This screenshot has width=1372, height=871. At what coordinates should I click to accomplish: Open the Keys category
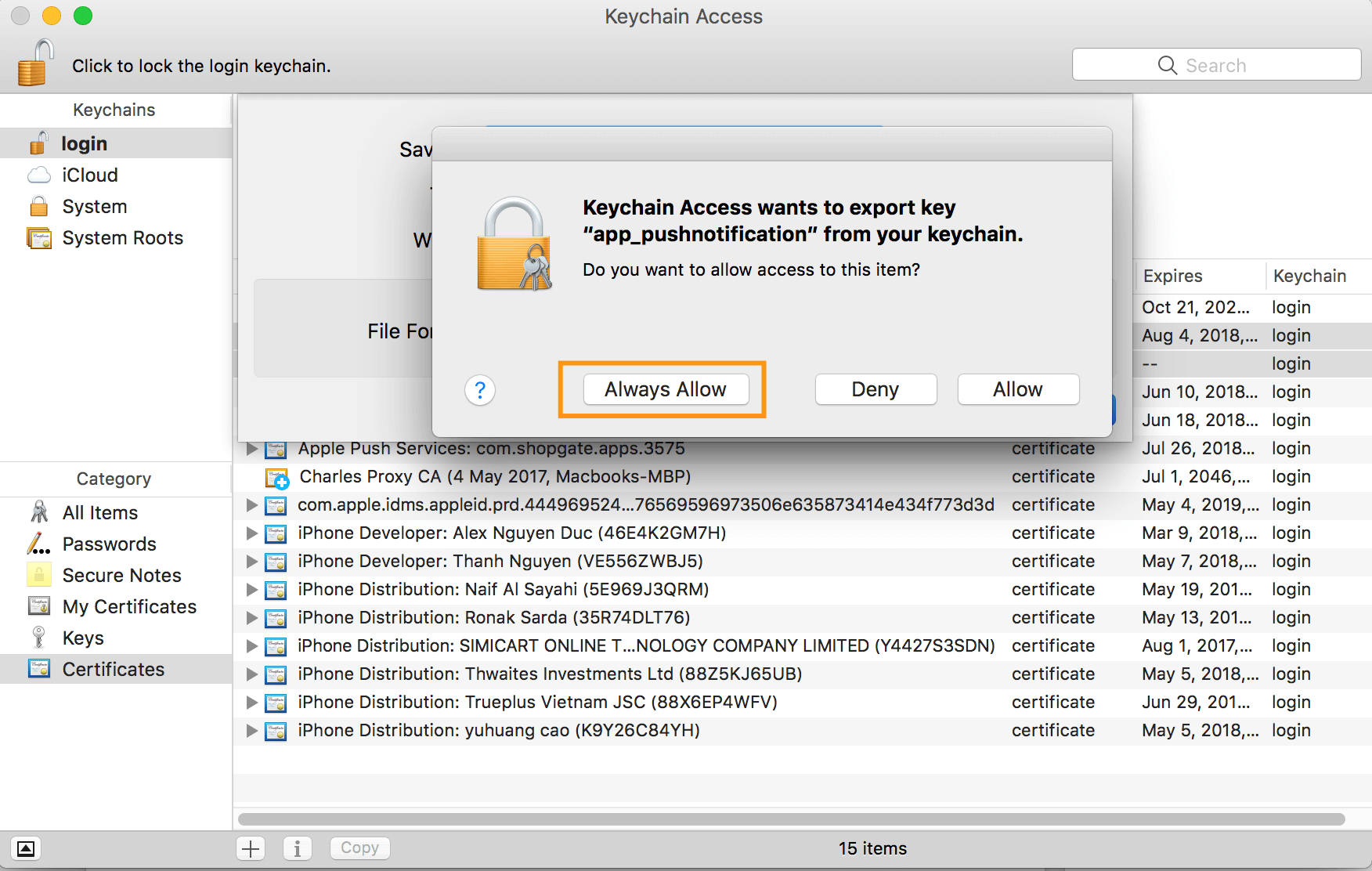pos(116,638)
